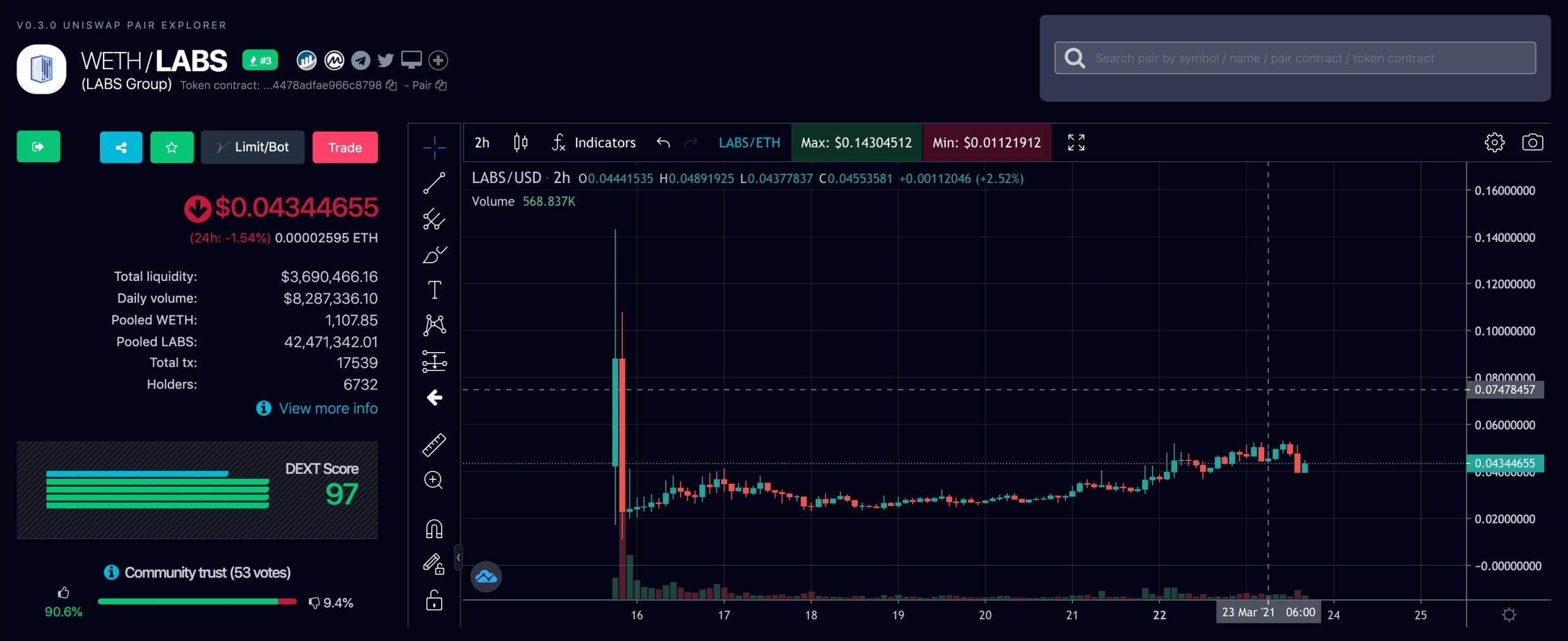The height and width of the screenshot is (641, 1568).
Task: Click the community trust vote bar
Action: (197, 602)
